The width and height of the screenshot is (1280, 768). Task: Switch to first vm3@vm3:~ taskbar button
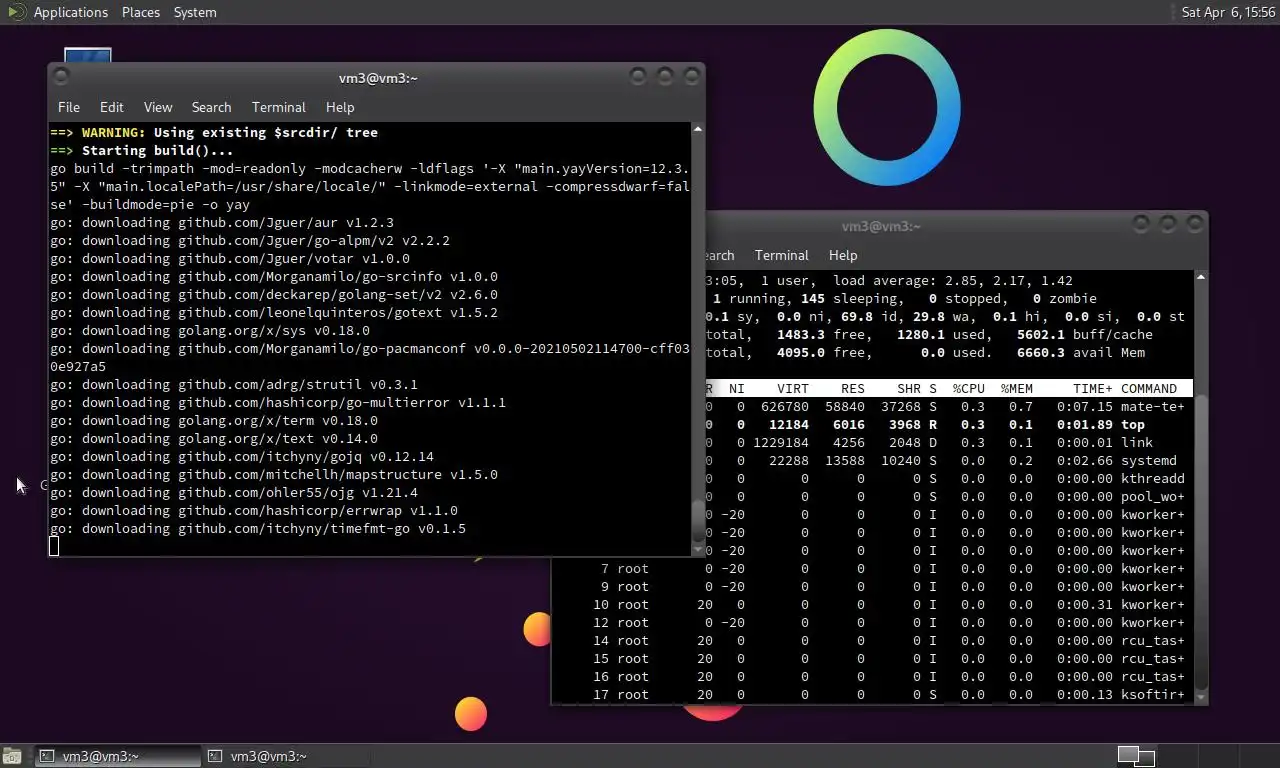[x=117, y=756]
